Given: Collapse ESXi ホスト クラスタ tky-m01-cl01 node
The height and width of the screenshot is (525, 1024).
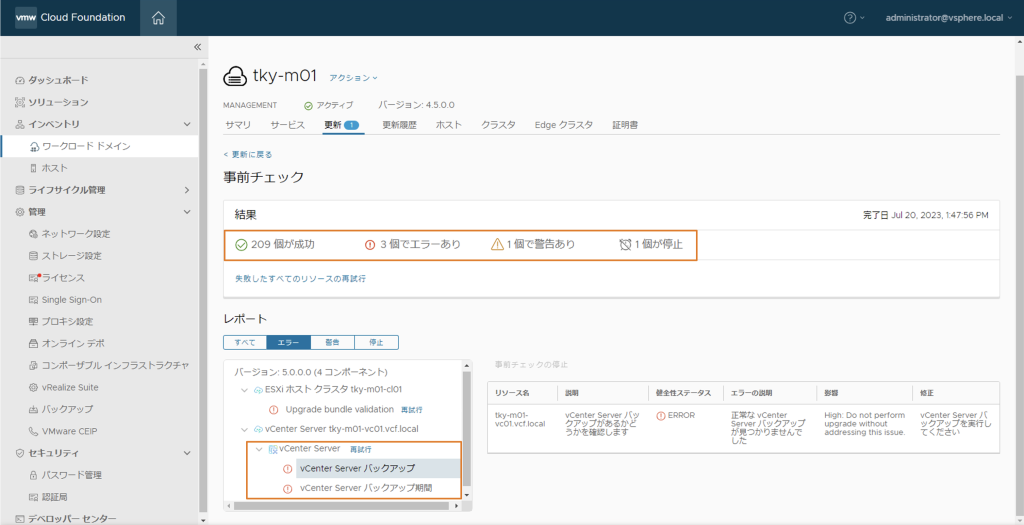Looking at the screenshot, I should point(244,390).
